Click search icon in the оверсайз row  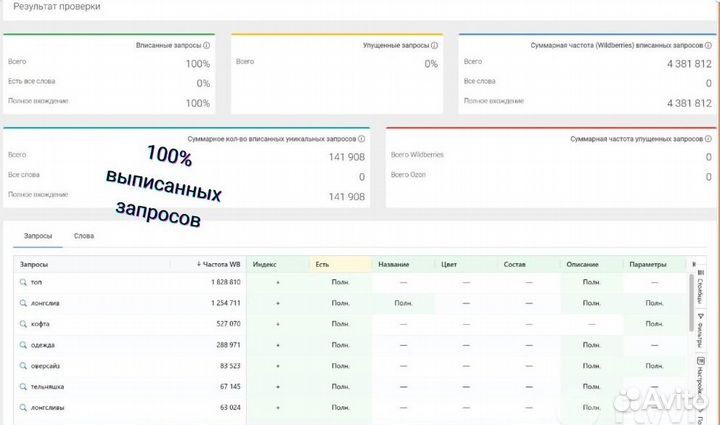pos(23,366)
